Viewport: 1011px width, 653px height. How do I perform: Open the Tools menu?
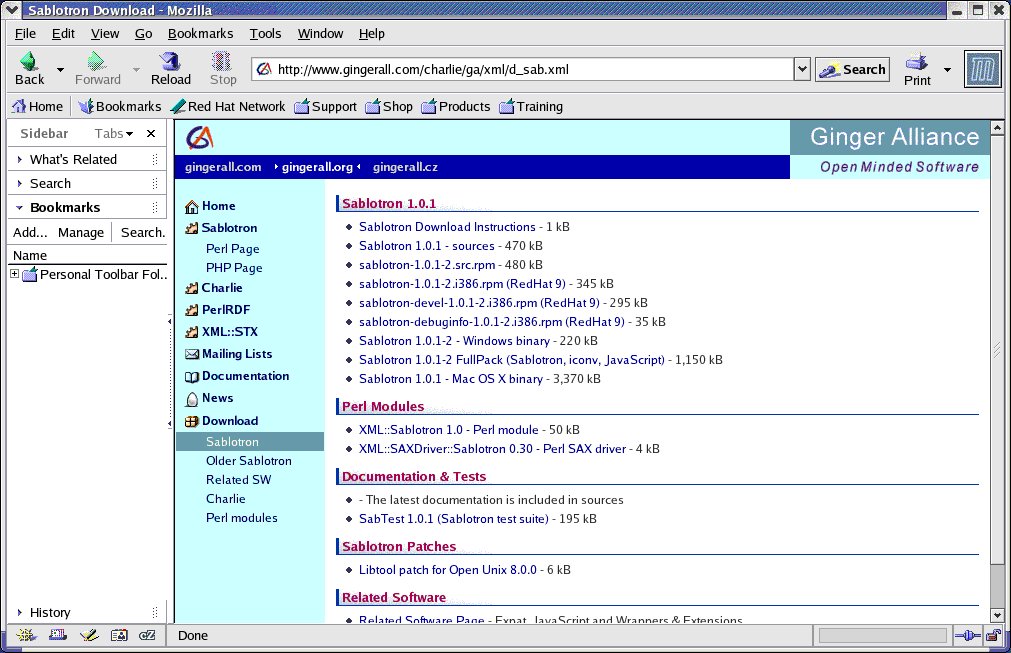click(x=265, y=34)
